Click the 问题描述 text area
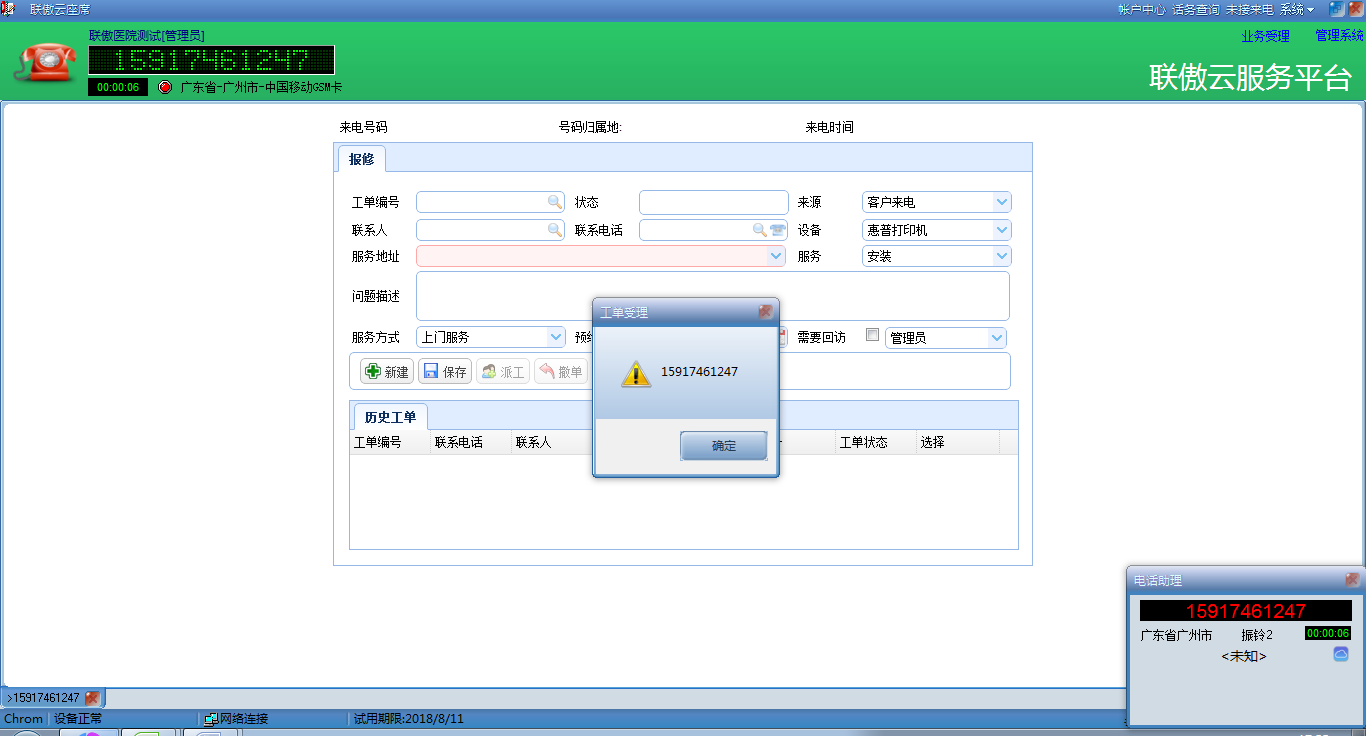The image size is (1366, 736). coord(712,296)
